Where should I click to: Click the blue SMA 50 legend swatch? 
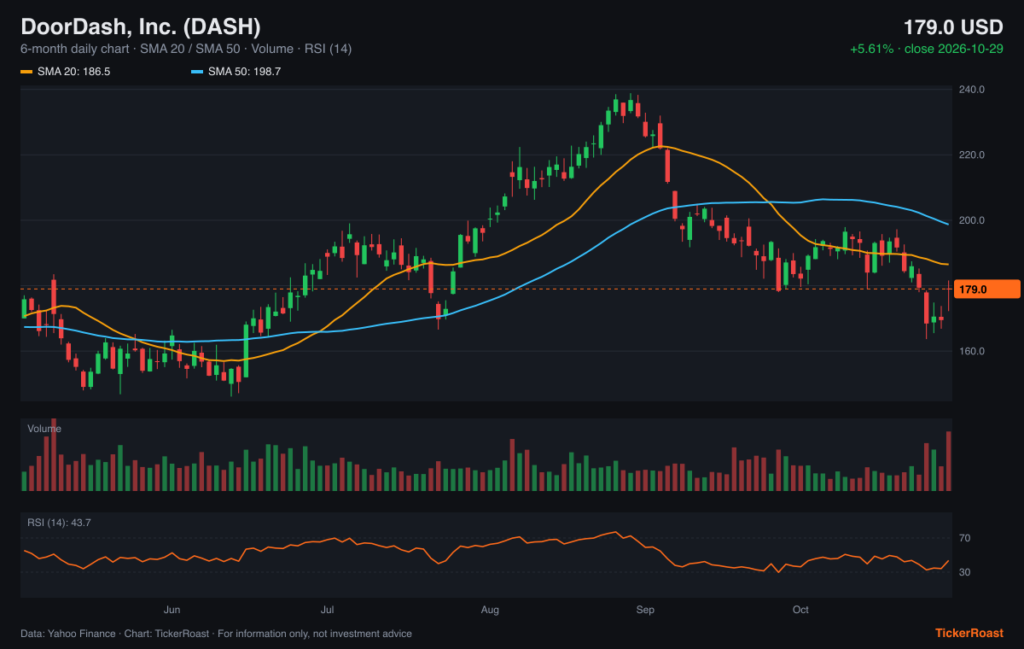coord(197,72)
